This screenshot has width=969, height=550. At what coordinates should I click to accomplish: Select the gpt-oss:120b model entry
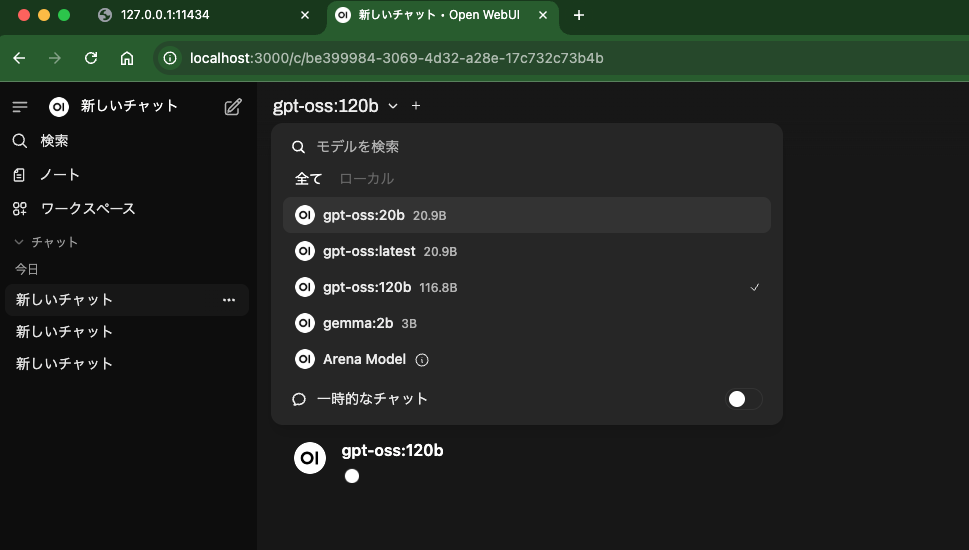pos(527,287)
